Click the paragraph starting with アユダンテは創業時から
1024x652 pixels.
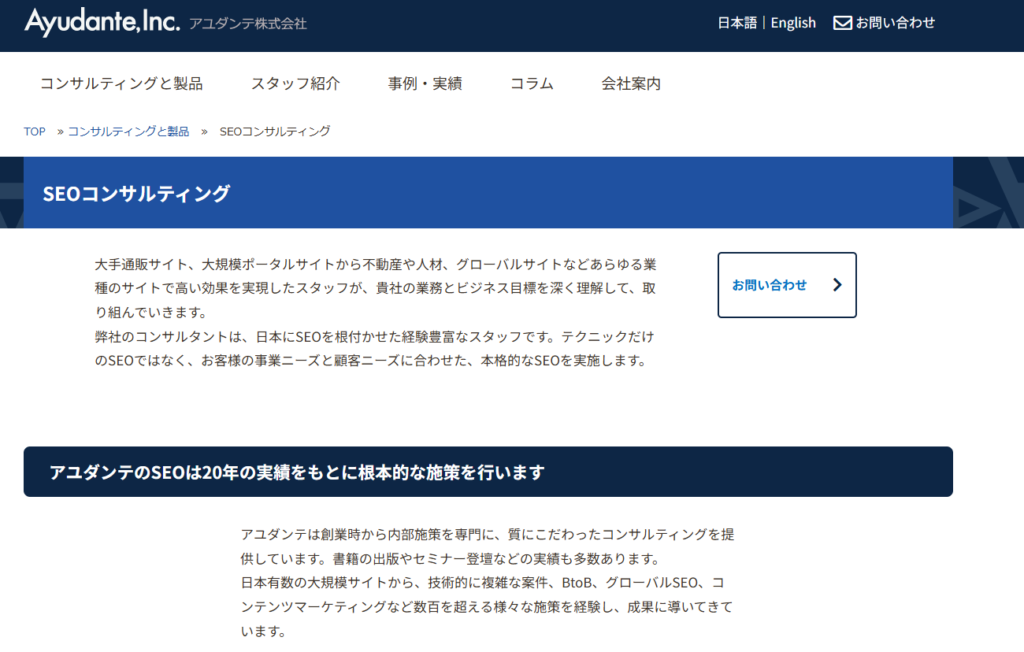tap(488, 582)
